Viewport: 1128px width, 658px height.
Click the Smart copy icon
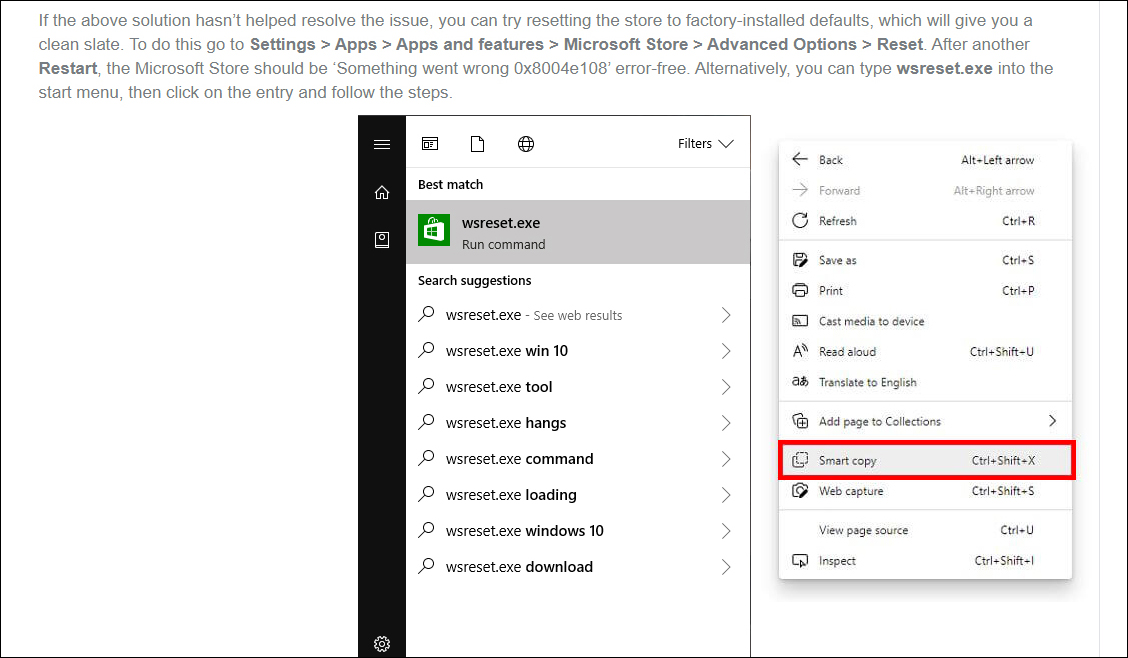pos(800,460)
